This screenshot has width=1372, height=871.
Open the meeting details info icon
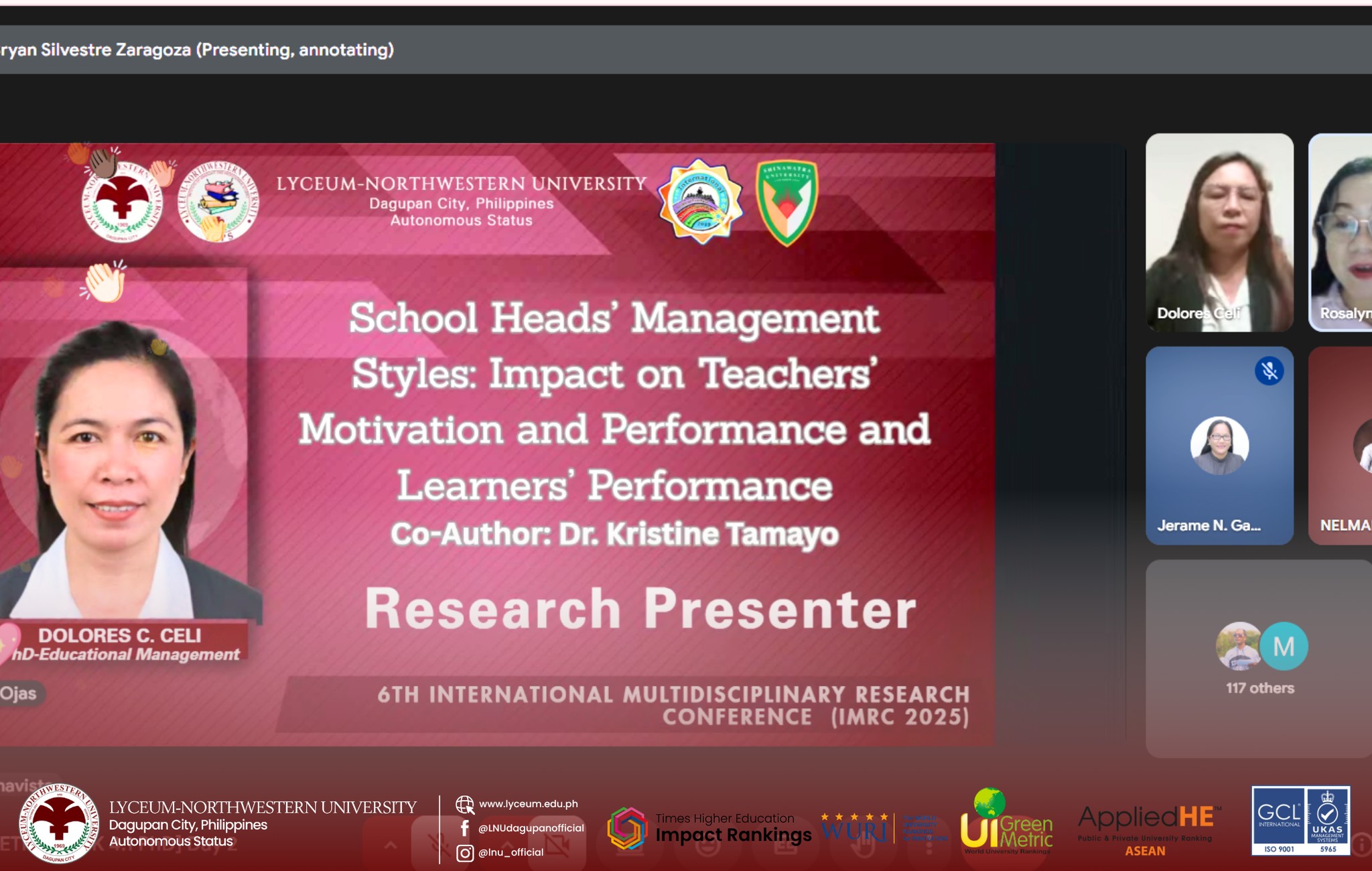[1363, 845]
